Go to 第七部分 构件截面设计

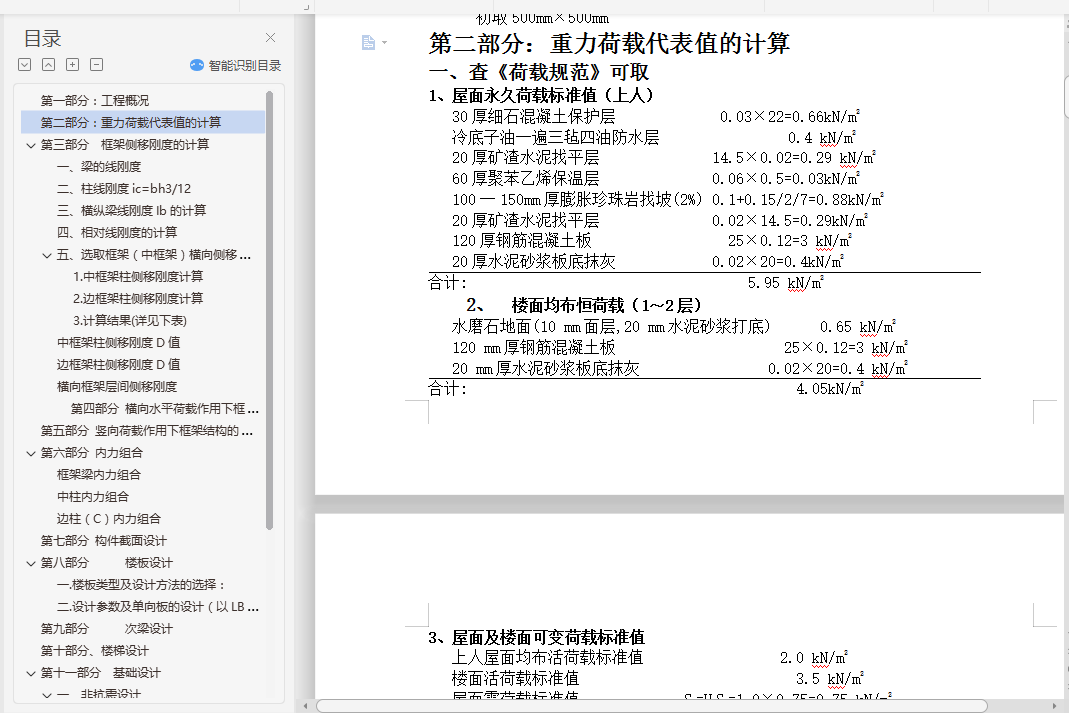104,541
